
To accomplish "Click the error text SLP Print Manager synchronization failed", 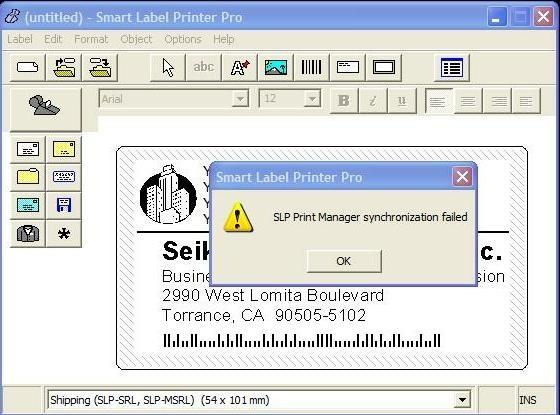I will click(370, 217).
